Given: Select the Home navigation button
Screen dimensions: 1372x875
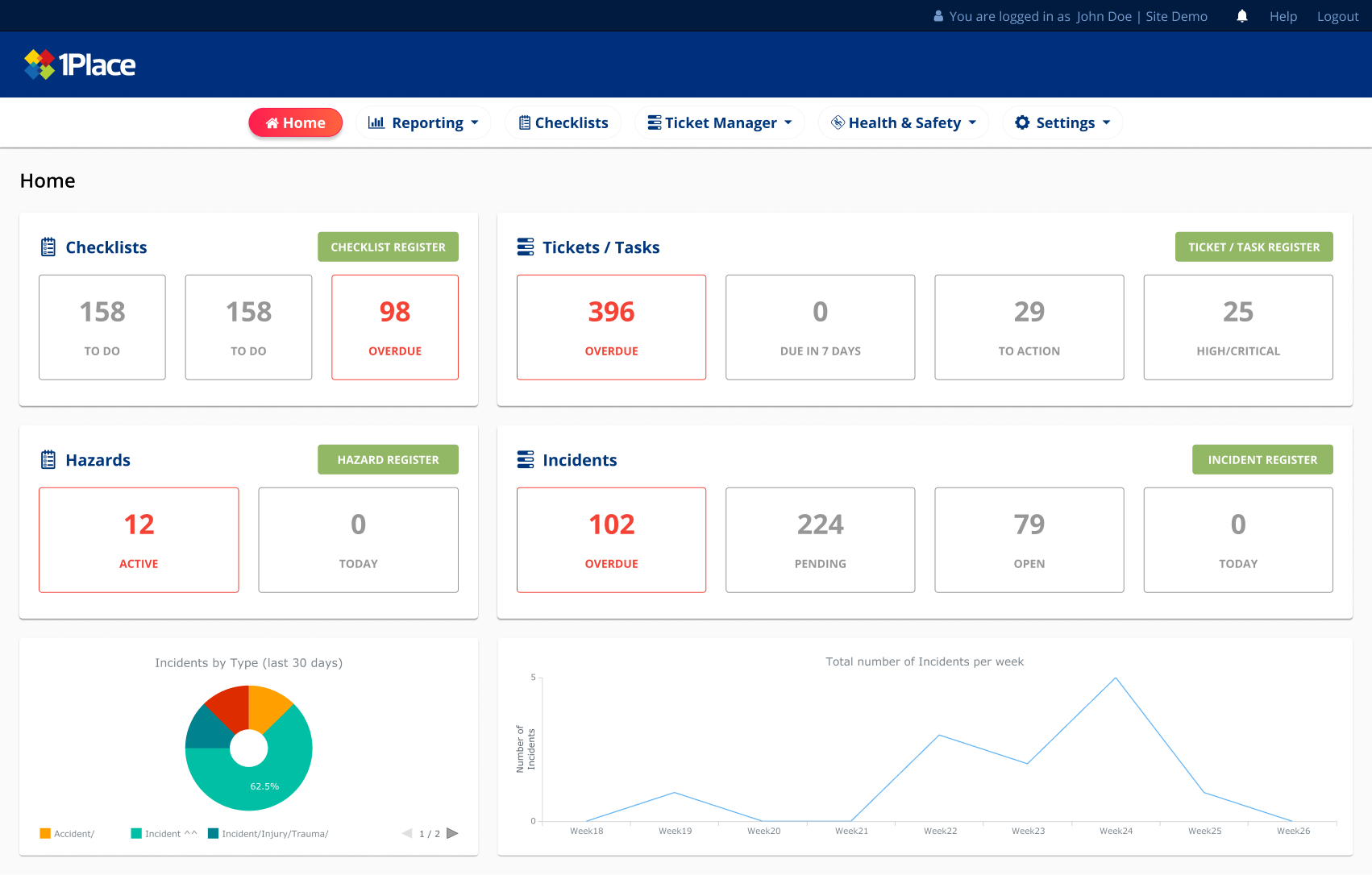Looking at the screenshot, I should tap(295, 122).
